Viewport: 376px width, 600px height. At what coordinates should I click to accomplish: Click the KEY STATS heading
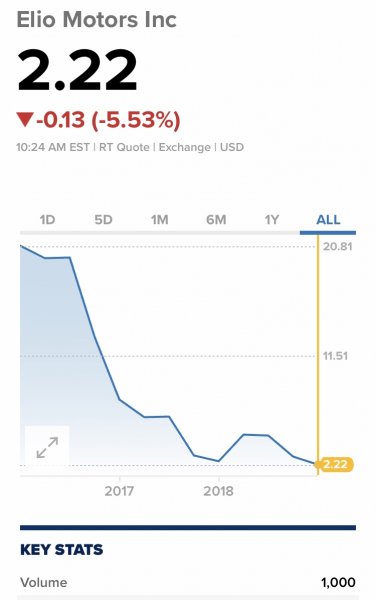(62, 550)
